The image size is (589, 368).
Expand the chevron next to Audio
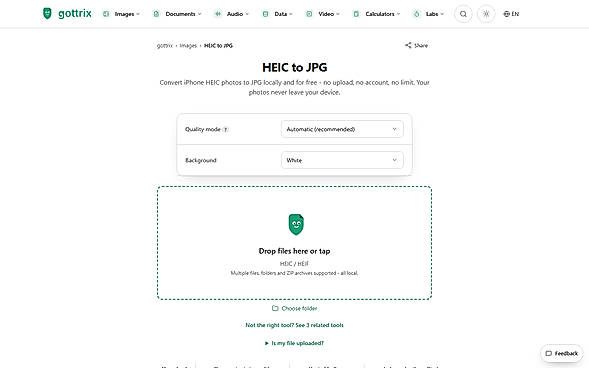coord(247,14)
